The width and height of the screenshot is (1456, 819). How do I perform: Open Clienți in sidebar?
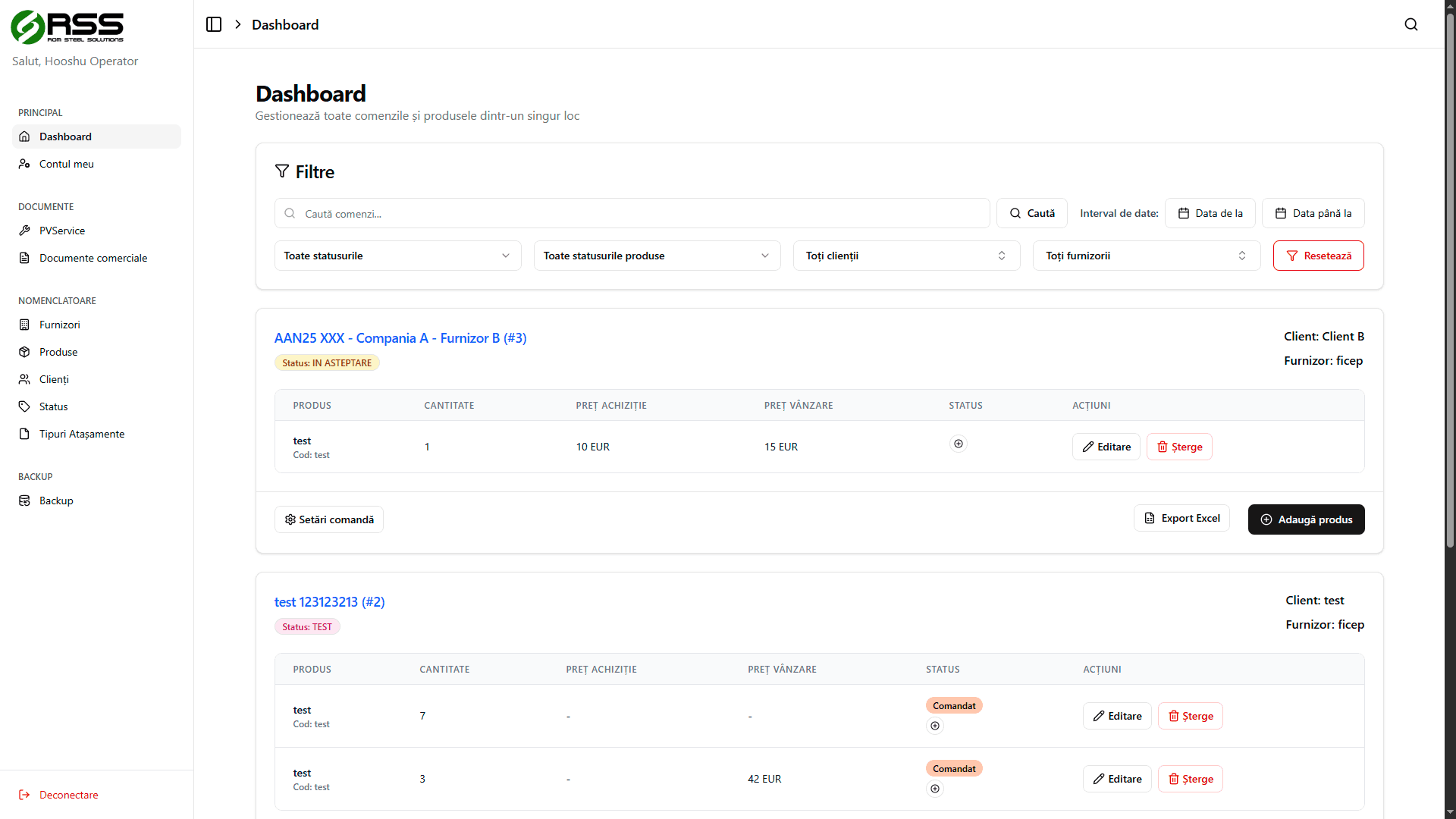point(96,379)
